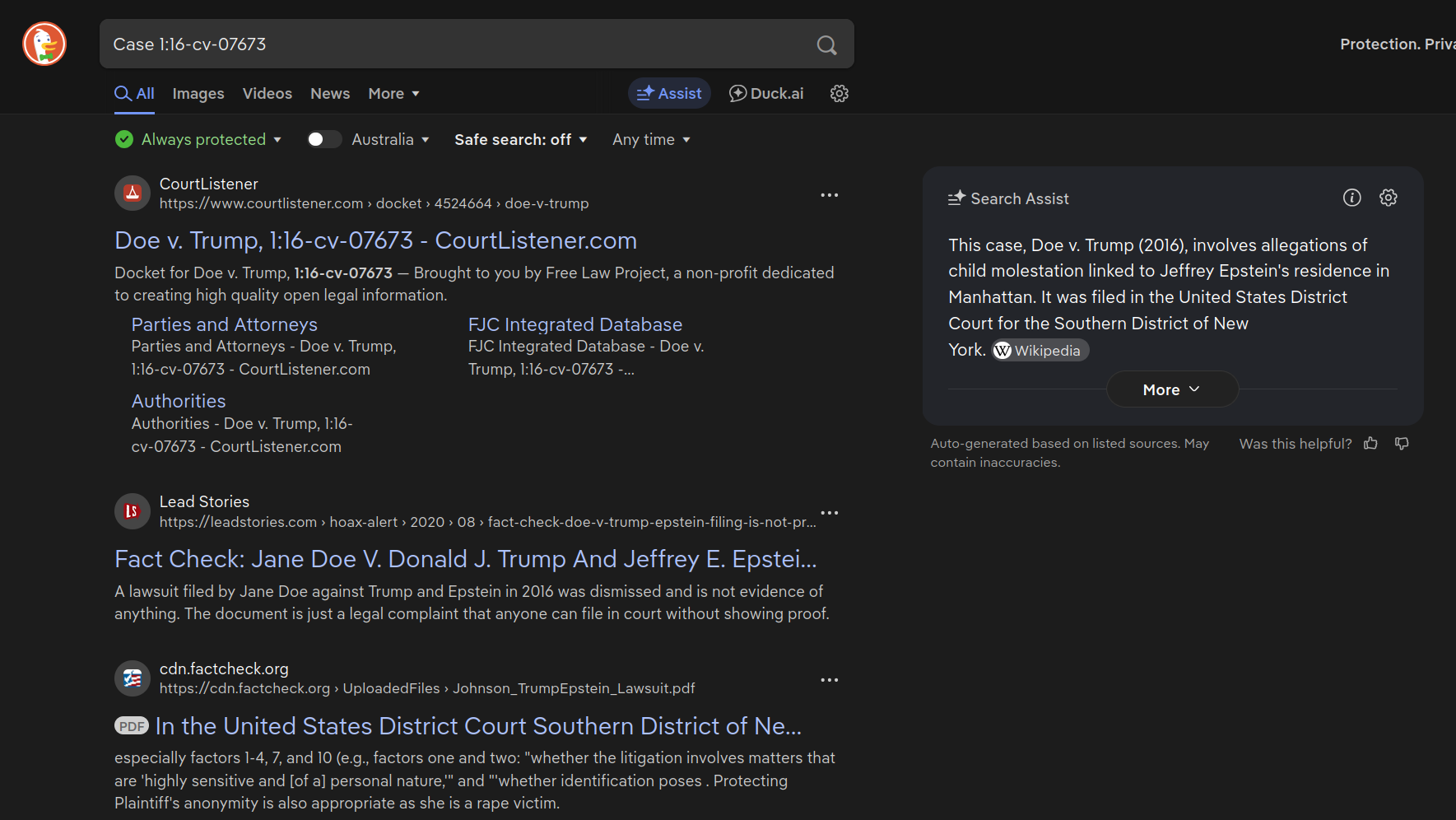Switch to the Images tab
Image resolution: width=1456 pixels, height=820 pixels.
point(198,94)
